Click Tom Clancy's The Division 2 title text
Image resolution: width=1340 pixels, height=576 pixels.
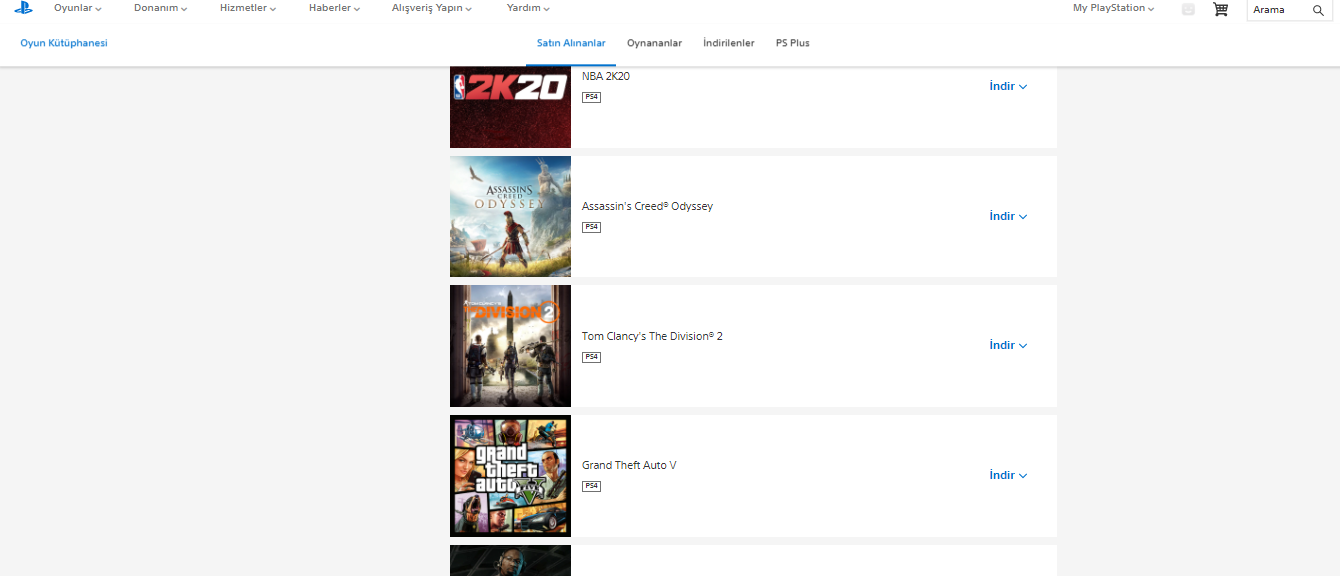pos(652,336)
